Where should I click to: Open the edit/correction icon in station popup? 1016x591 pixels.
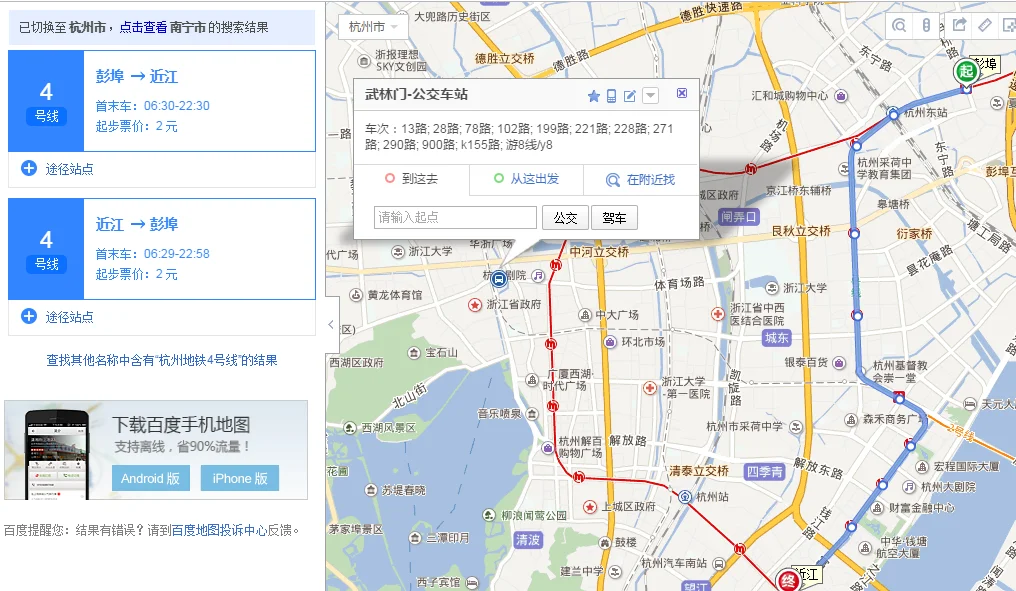click(x=630, y=95)
